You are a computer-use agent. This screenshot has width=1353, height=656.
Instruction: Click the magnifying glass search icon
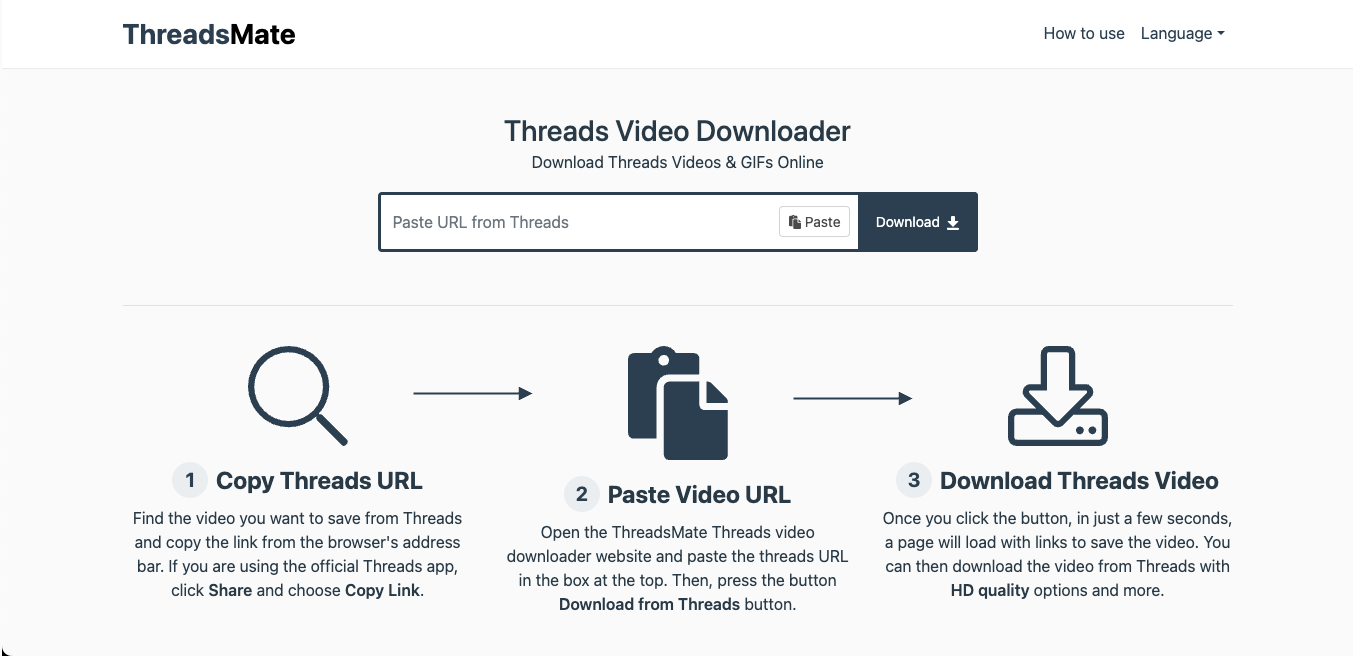click(298, 395)
